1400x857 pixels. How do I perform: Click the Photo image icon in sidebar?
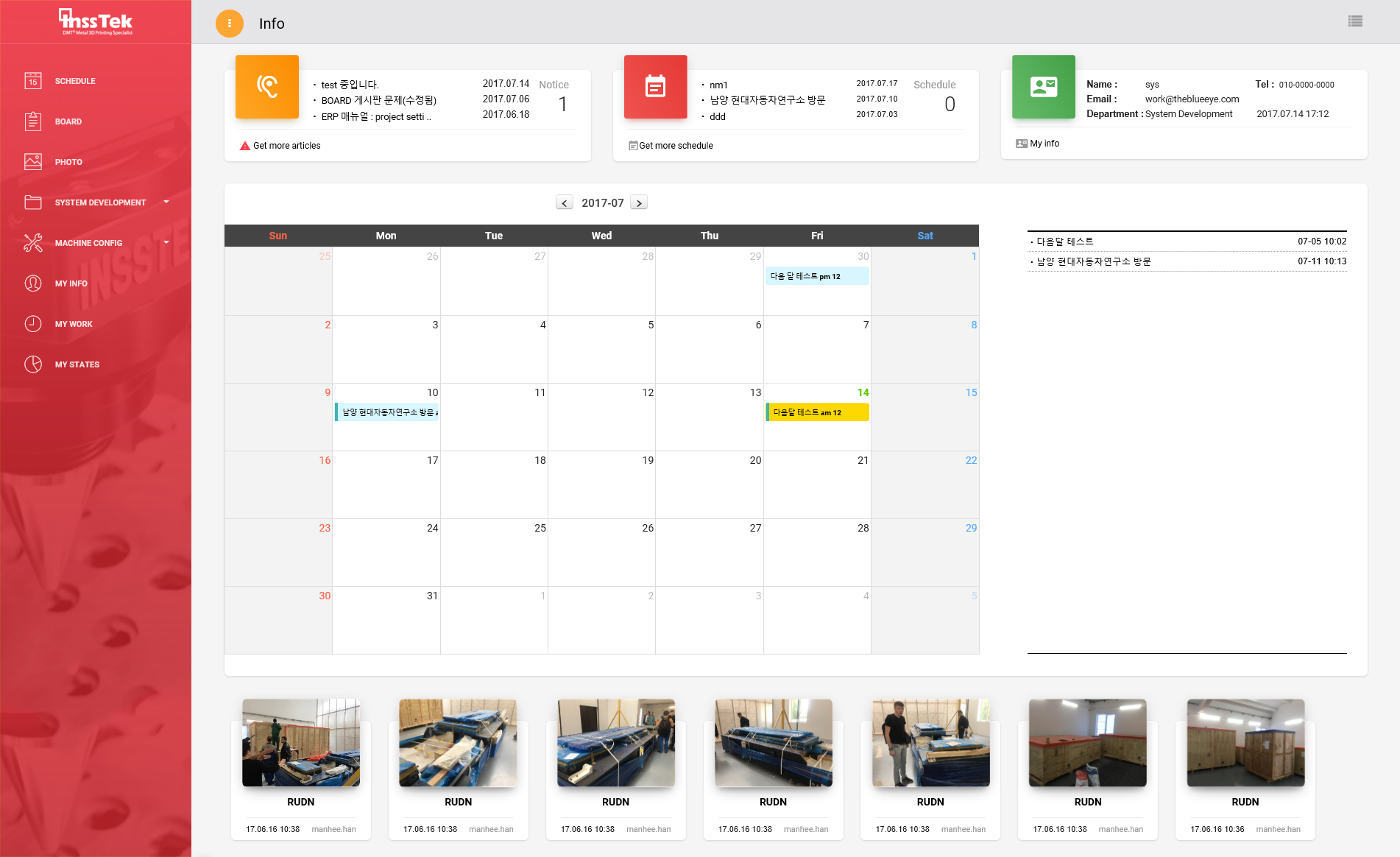pyautogui.click(x=33, y=162)
